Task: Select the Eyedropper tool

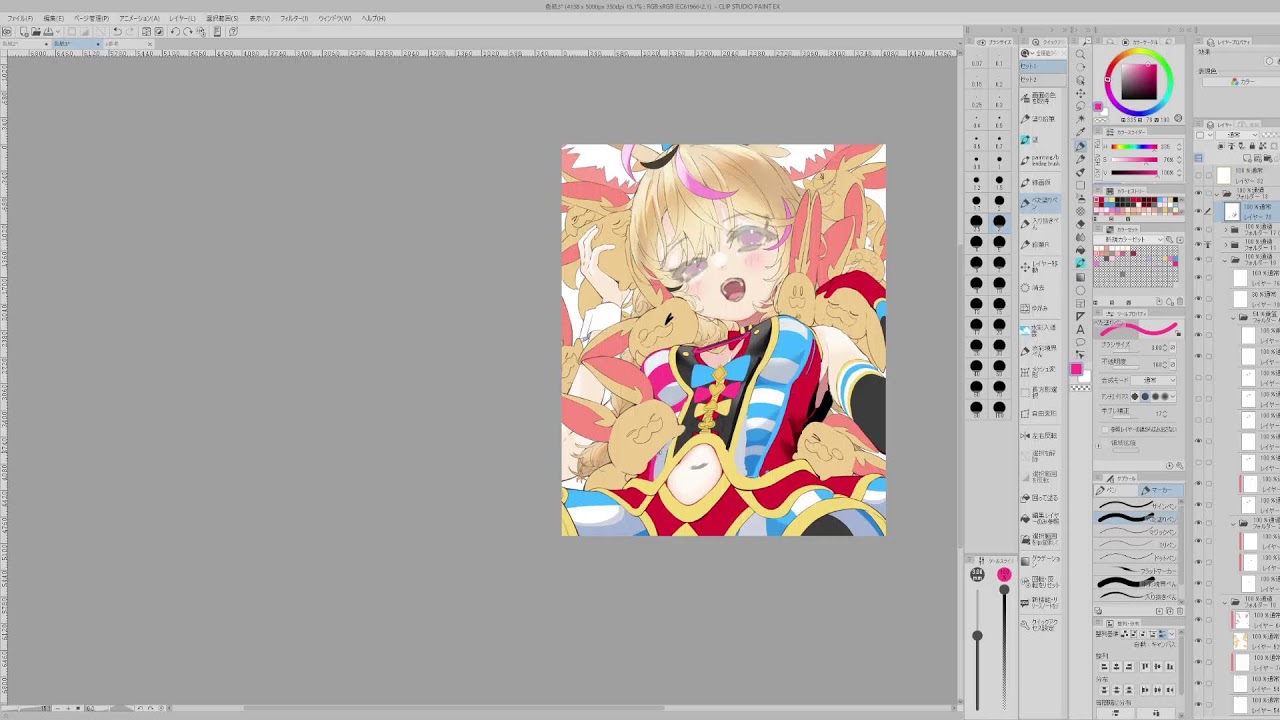Action: 1080,132
